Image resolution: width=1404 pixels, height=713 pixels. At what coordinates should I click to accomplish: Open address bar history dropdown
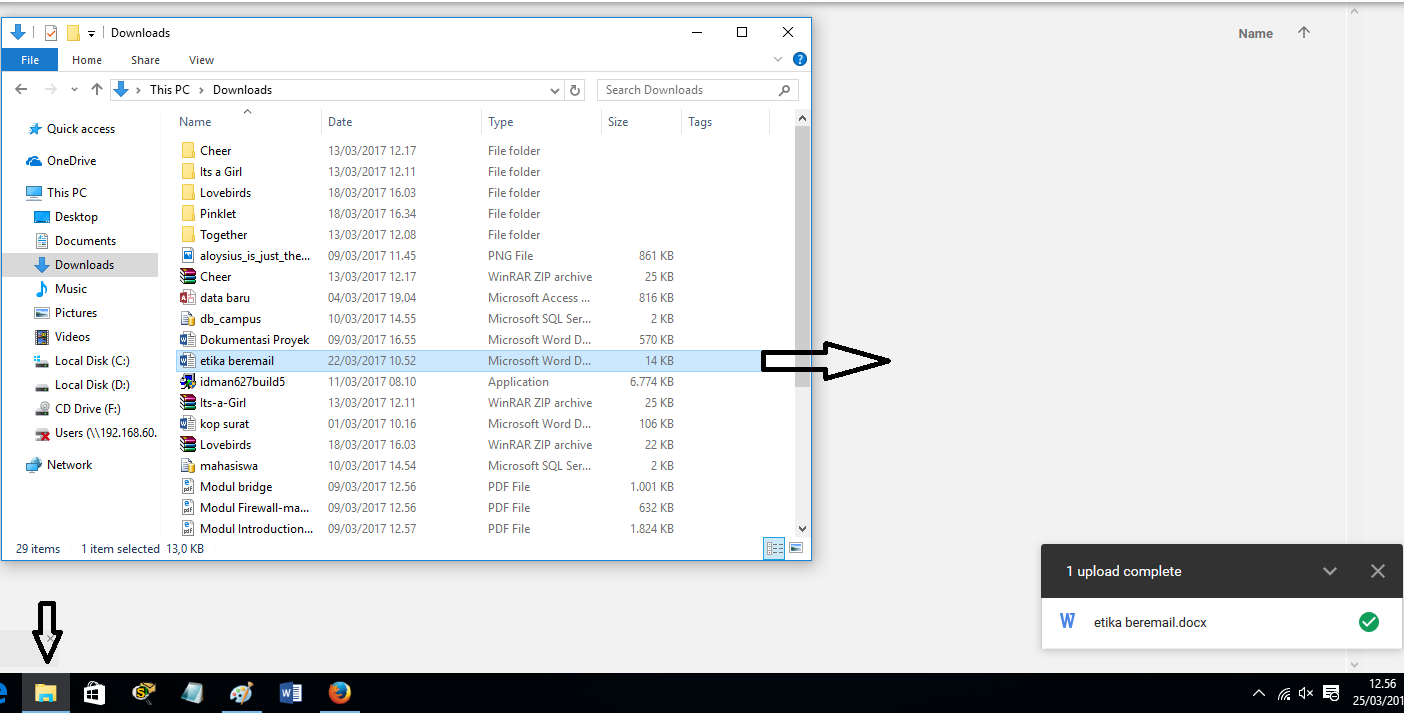click(x=556, y=90)
